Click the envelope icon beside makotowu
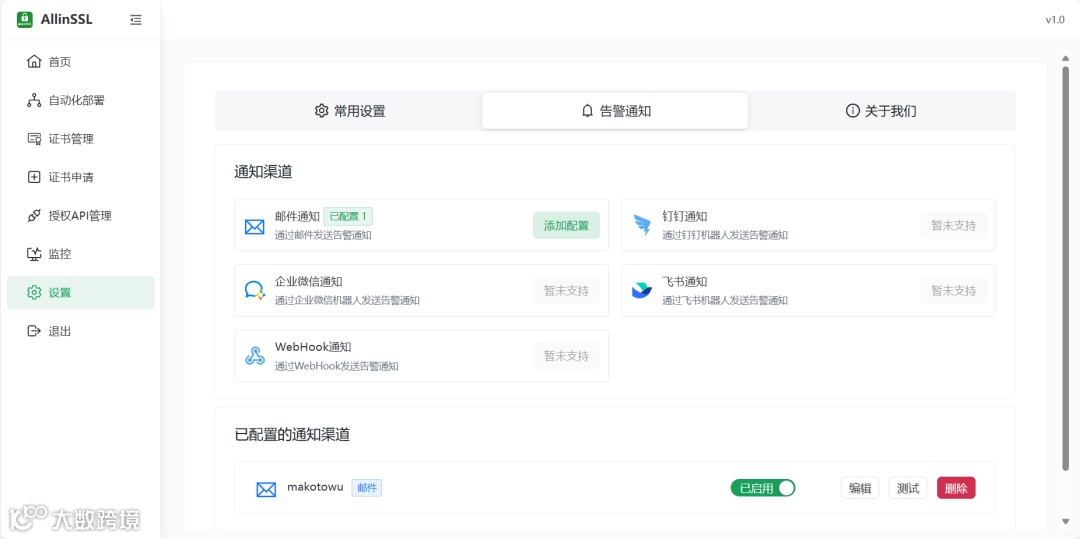The height and width of the screenshot is (539, 1080). click(x=266, y=489)
